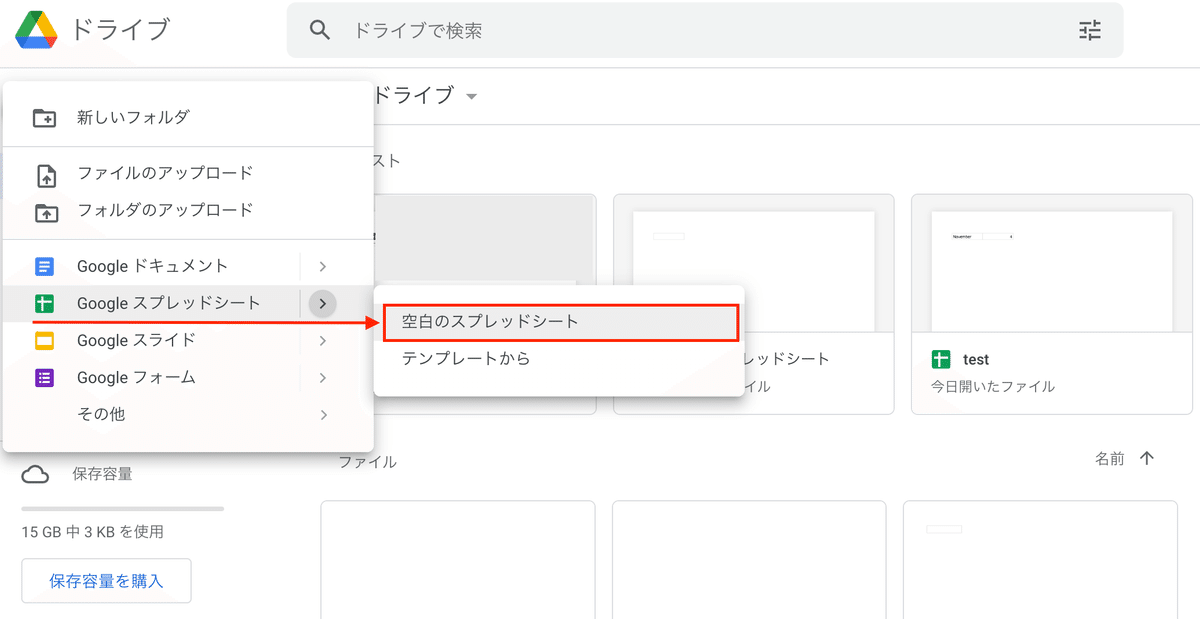Image resolution: width=1200 pixels, height=619 pixels.
Task: Click the Google Docs icon
Action: click(44, 266)
